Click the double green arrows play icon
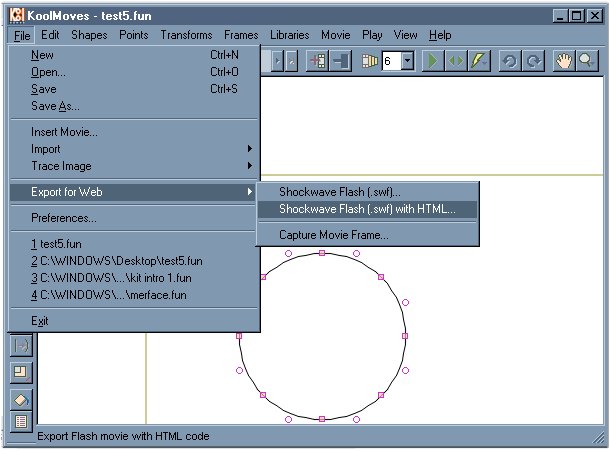610x450 pixels. (x=456, y=61)
